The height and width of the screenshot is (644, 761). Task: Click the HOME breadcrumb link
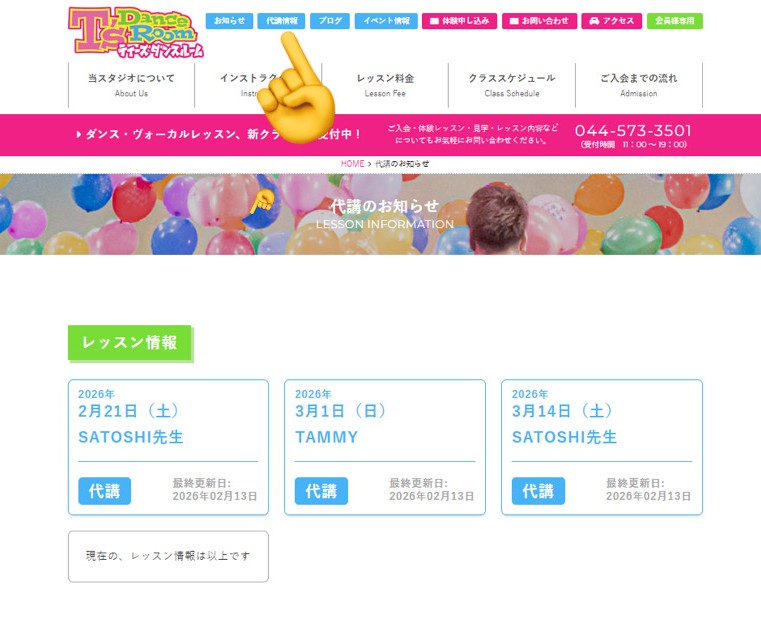coord(352,164)
